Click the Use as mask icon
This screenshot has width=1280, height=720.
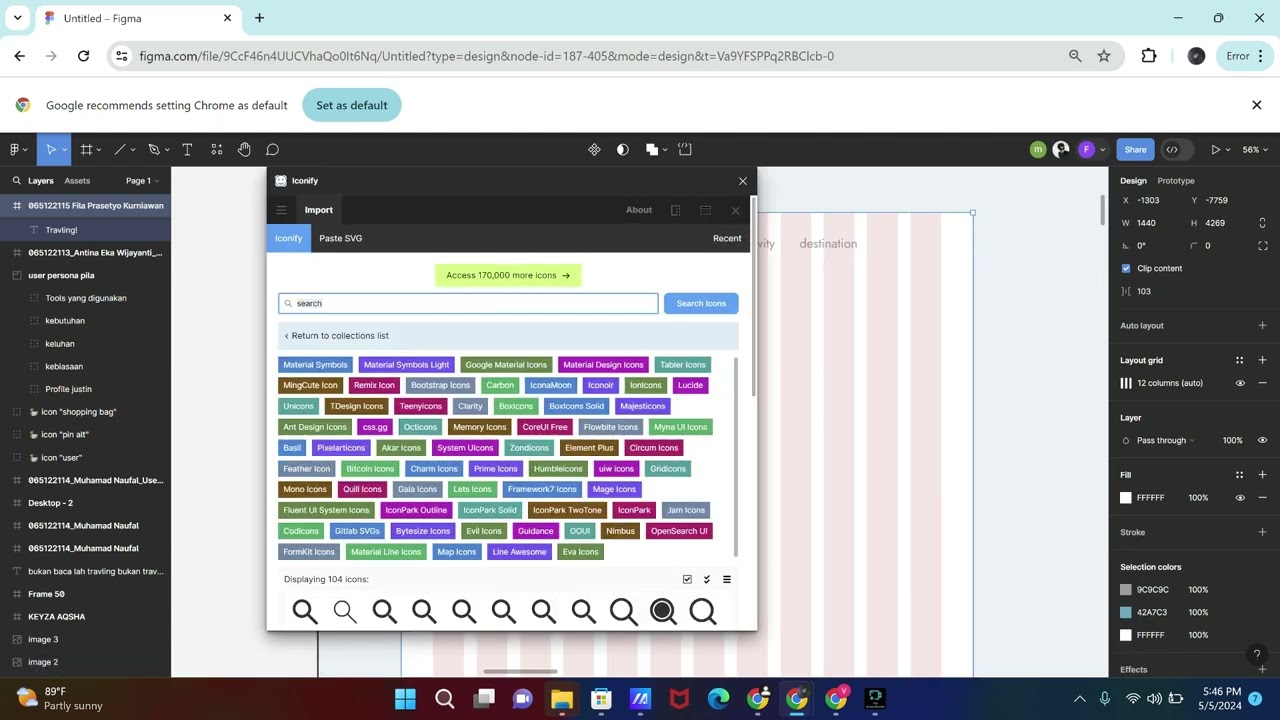pyautogui.click(x=623, y=149)
